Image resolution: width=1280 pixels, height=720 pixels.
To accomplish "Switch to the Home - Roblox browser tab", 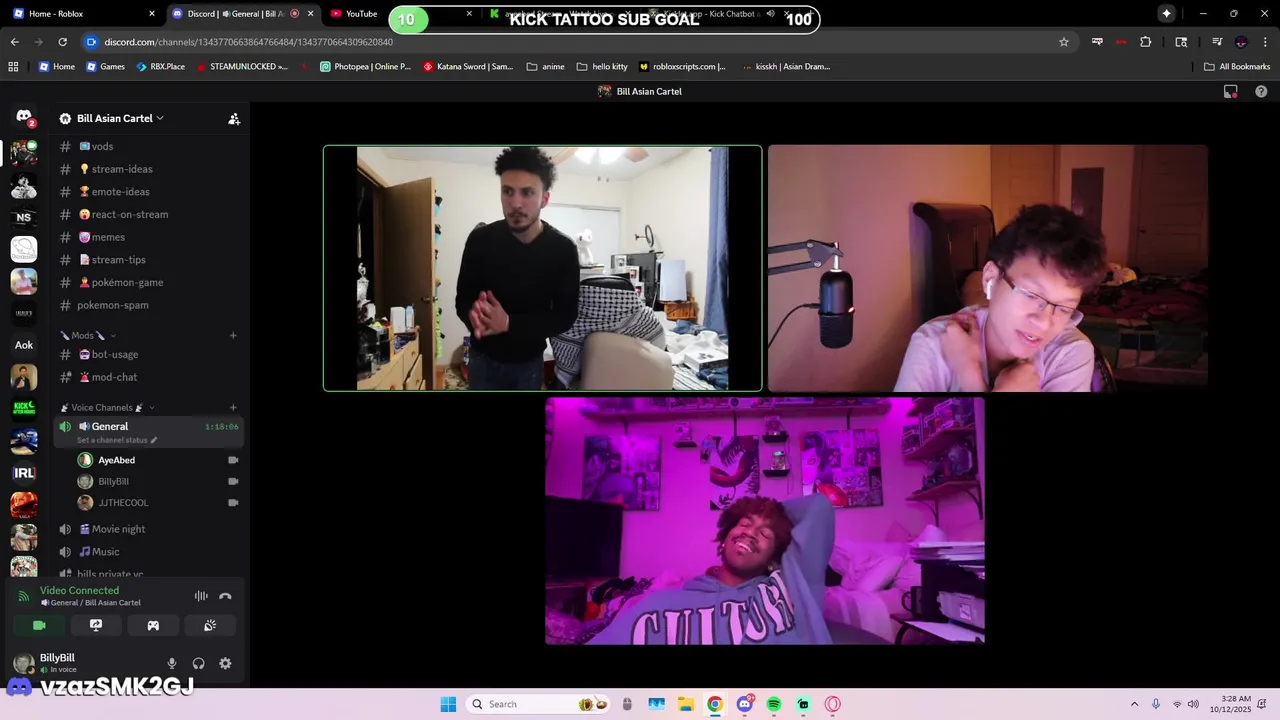I will (84, 14).
